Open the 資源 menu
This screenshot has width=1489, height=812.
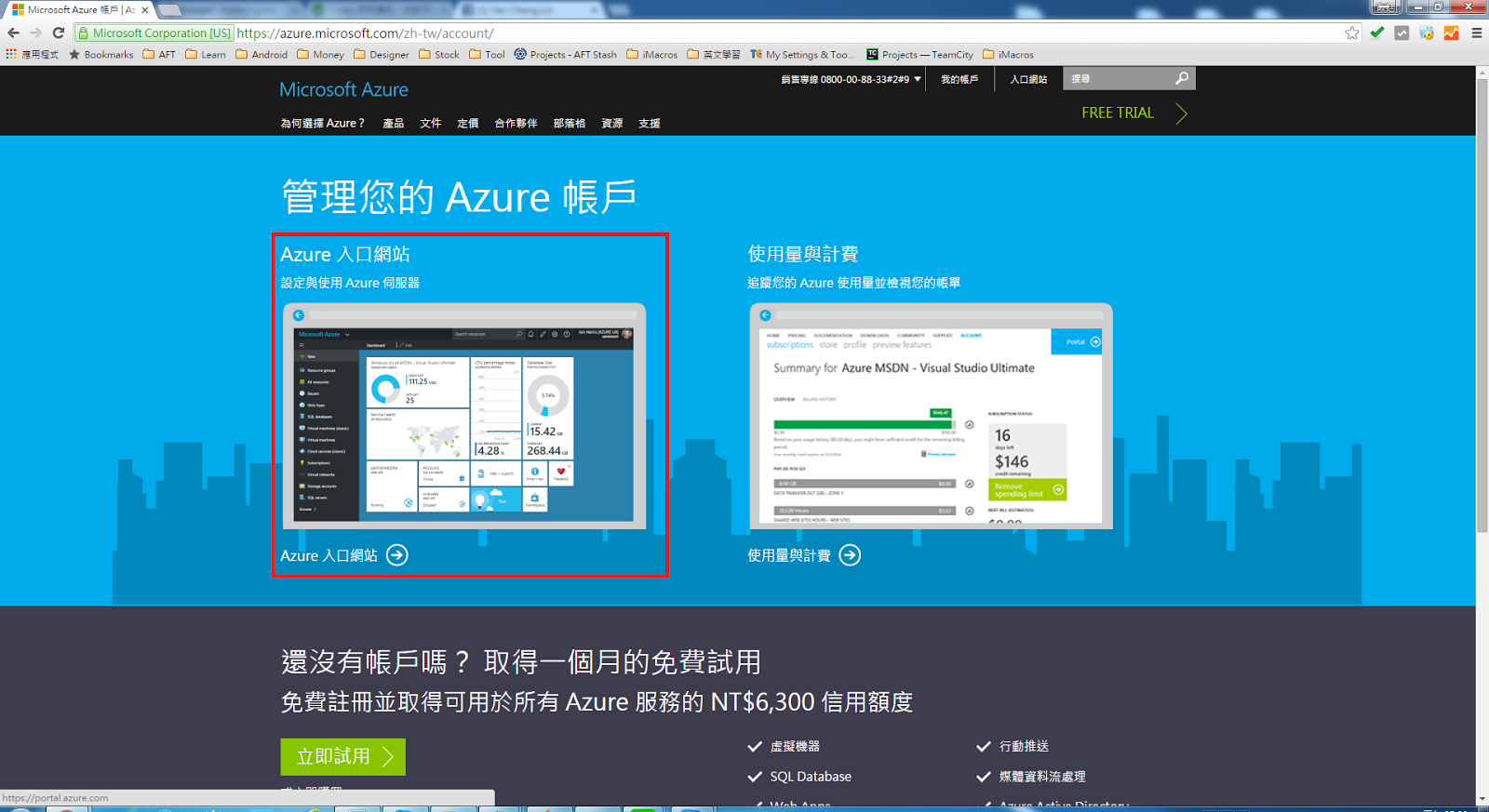612,123
